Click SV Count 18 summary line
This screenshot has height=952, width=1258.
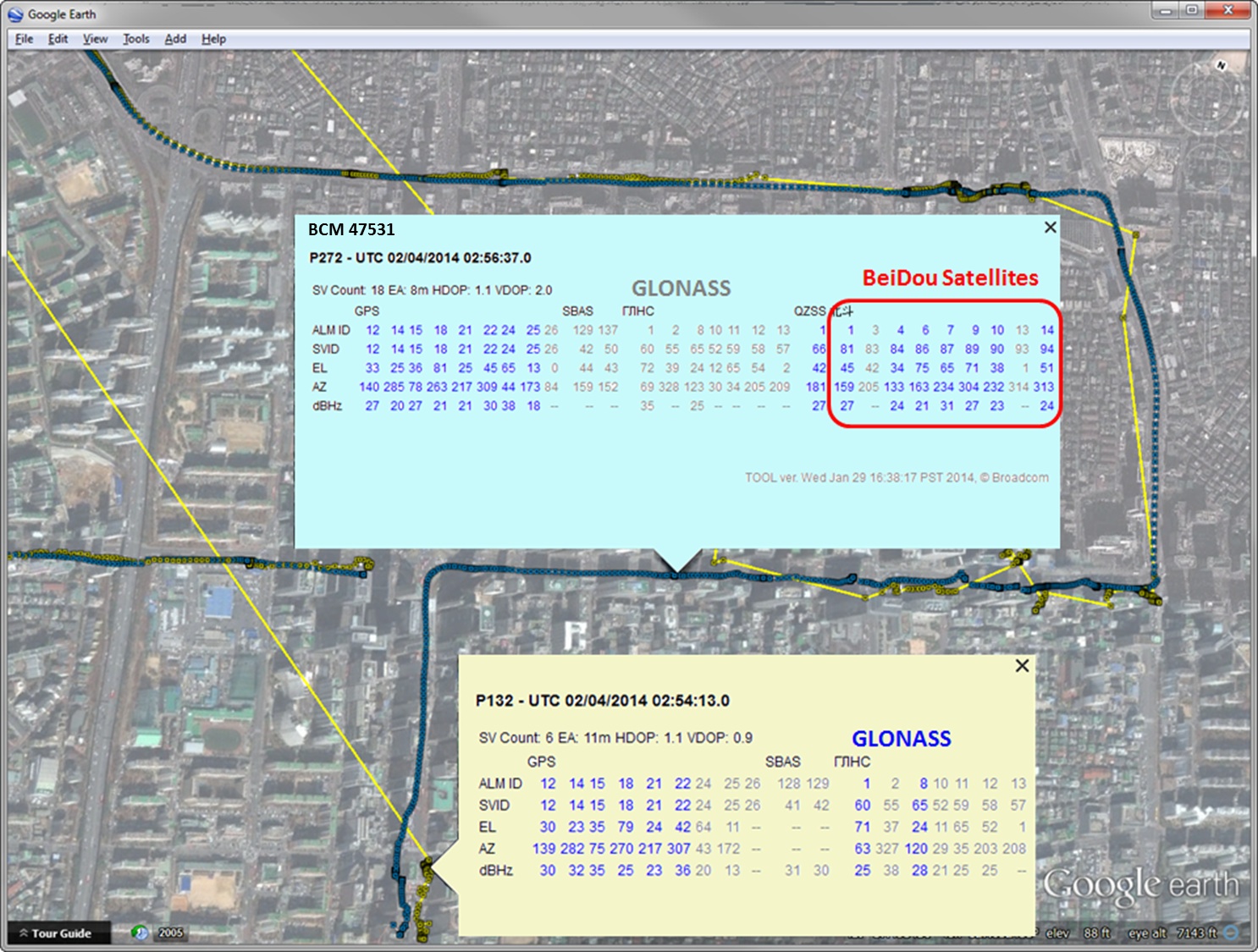click(432, 290)
